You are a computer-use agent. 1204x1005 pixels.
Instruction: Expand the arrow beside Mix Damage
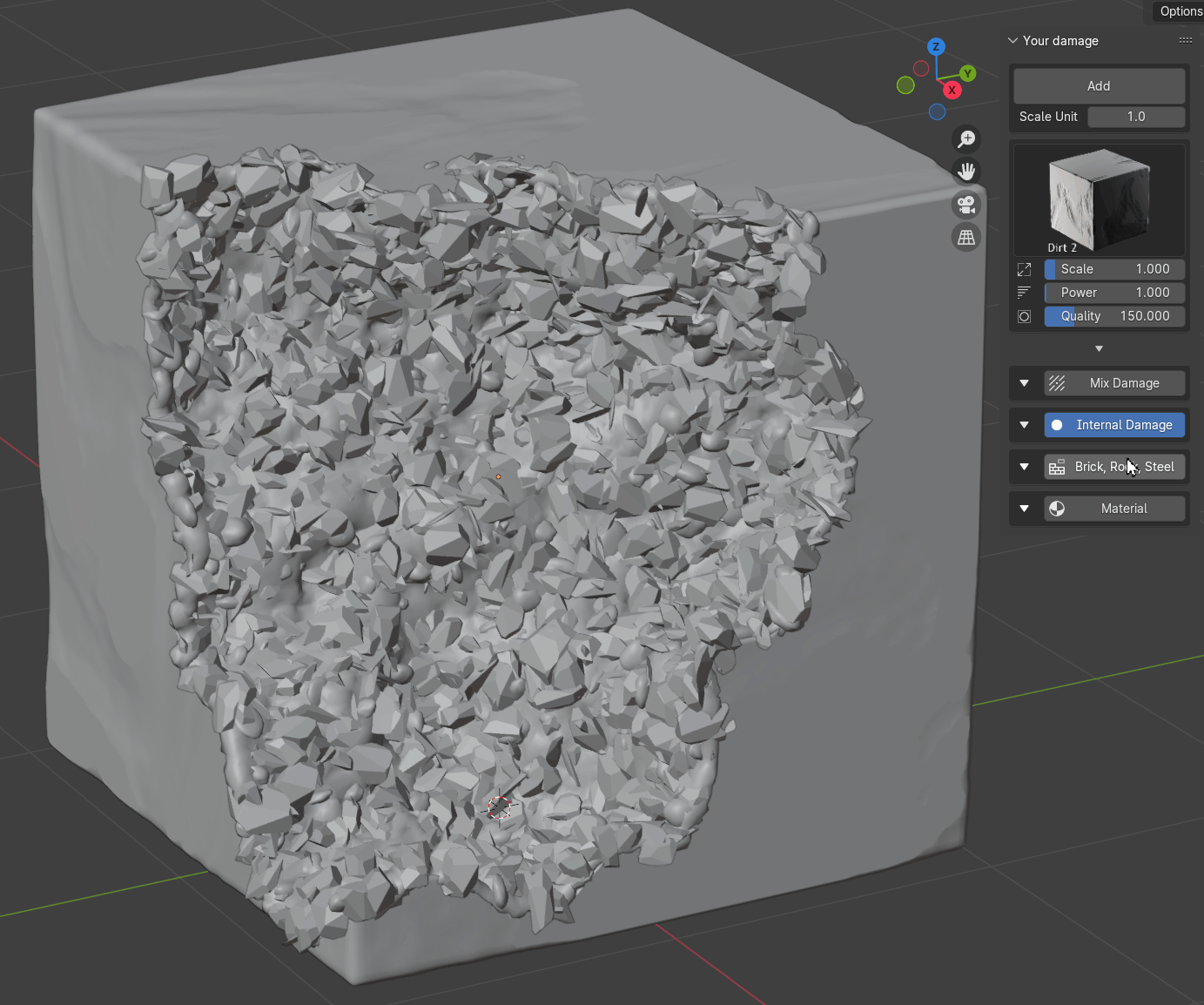(1025, 383)
